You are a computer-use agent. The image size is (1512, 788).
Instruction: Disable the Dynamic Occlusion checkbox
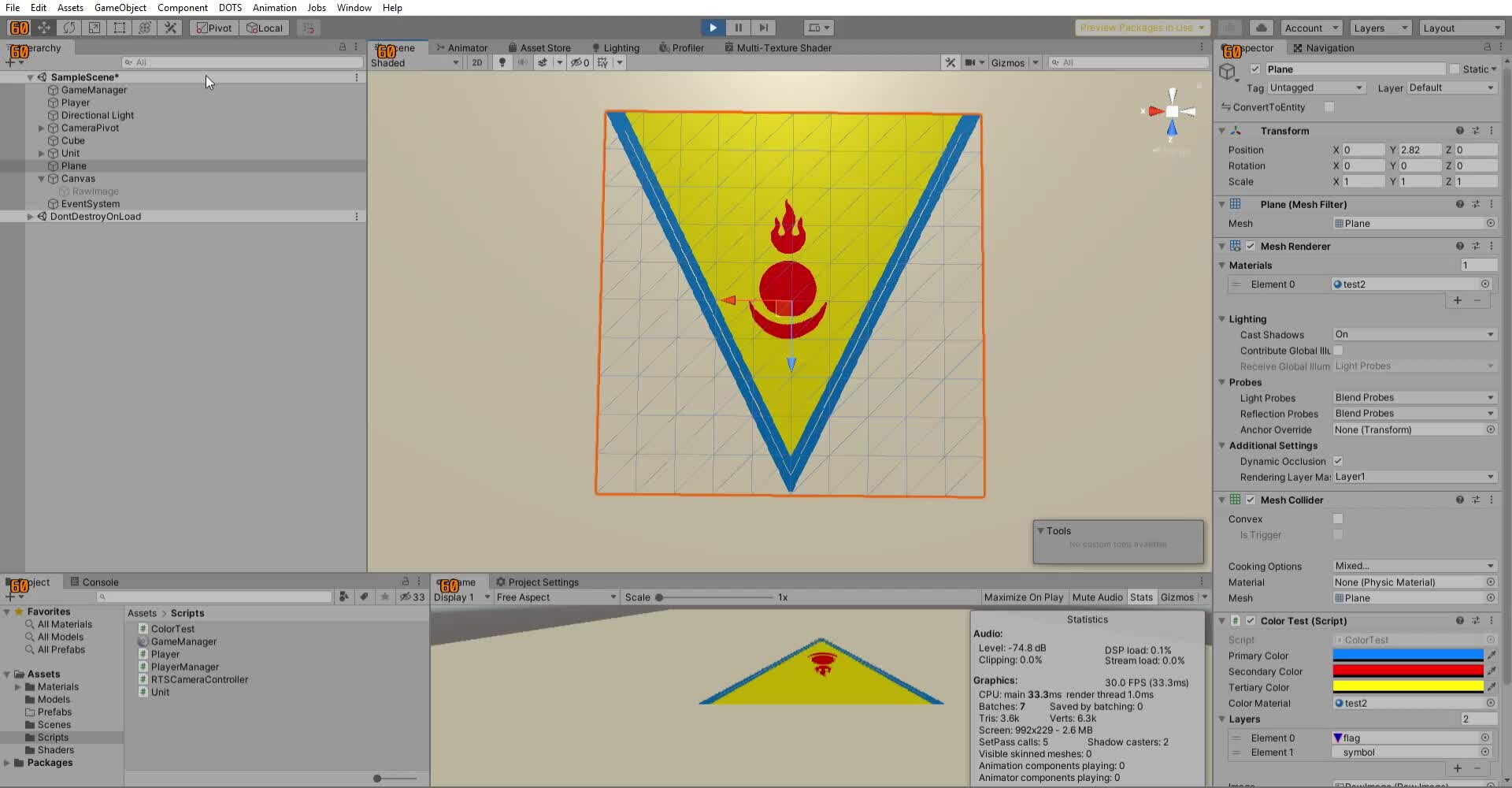click(x=1339, y=461)
